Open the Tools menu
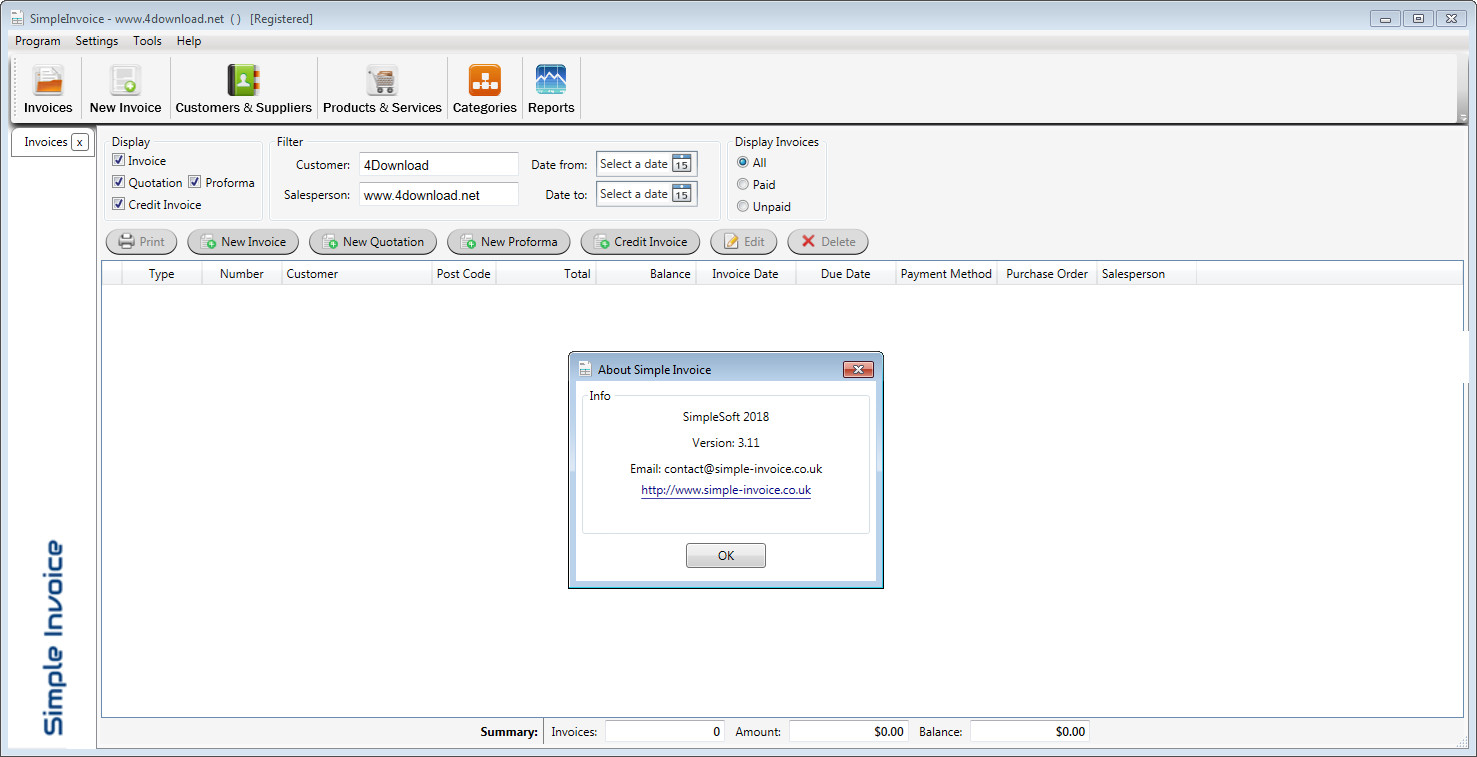This screenshot has height=757, width=1477. [x=147, y=41]
